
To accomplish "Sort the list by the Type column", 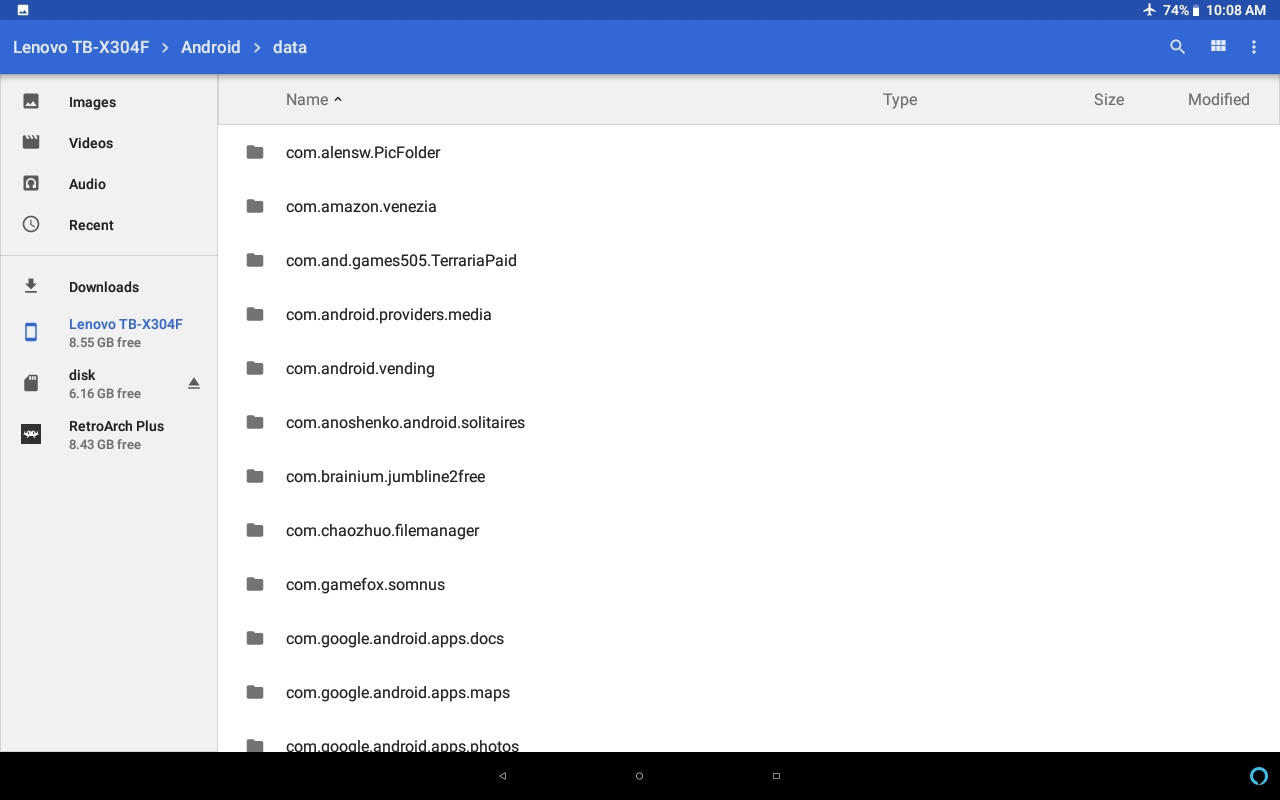I will (900, 99).
